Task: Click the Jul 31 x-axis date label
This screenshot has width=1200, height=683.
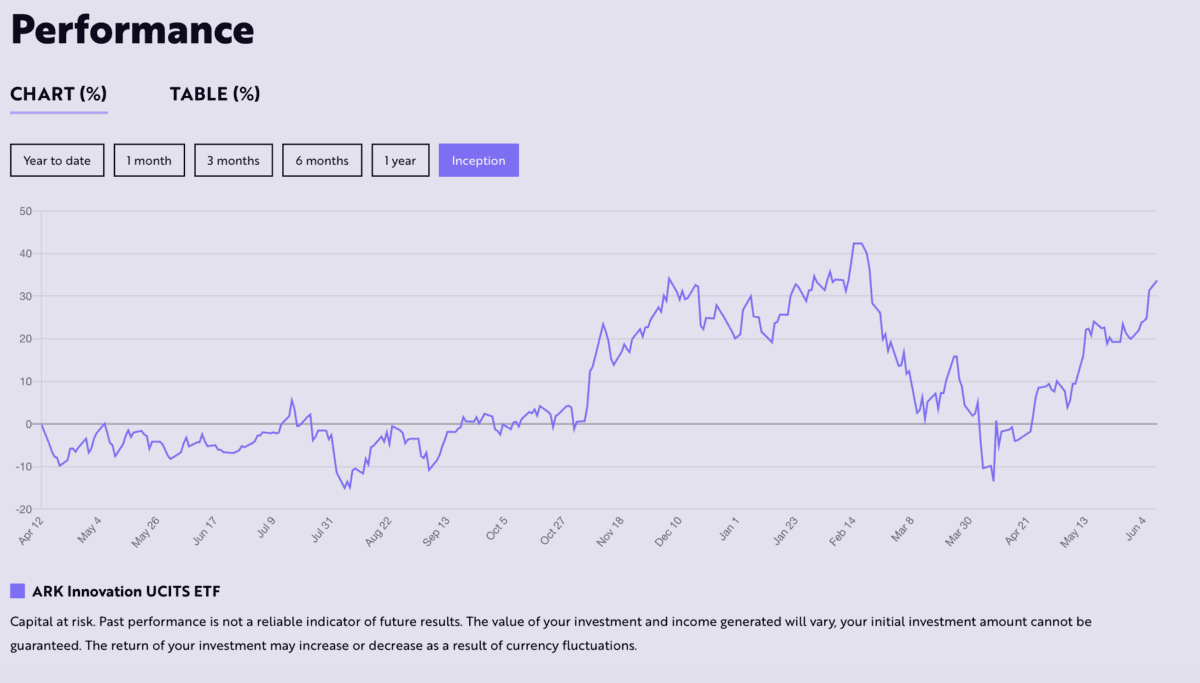Action: coord(325,529)
